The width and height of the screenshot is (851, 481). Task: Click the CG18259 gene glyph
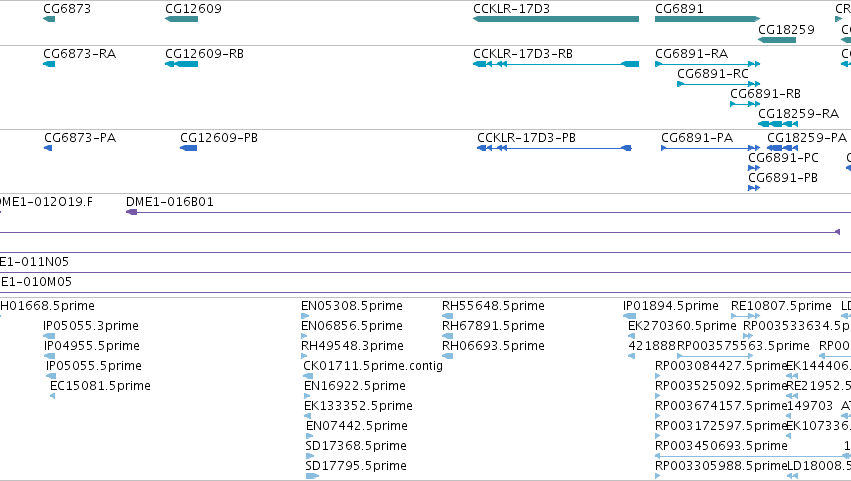pos(777,40)
